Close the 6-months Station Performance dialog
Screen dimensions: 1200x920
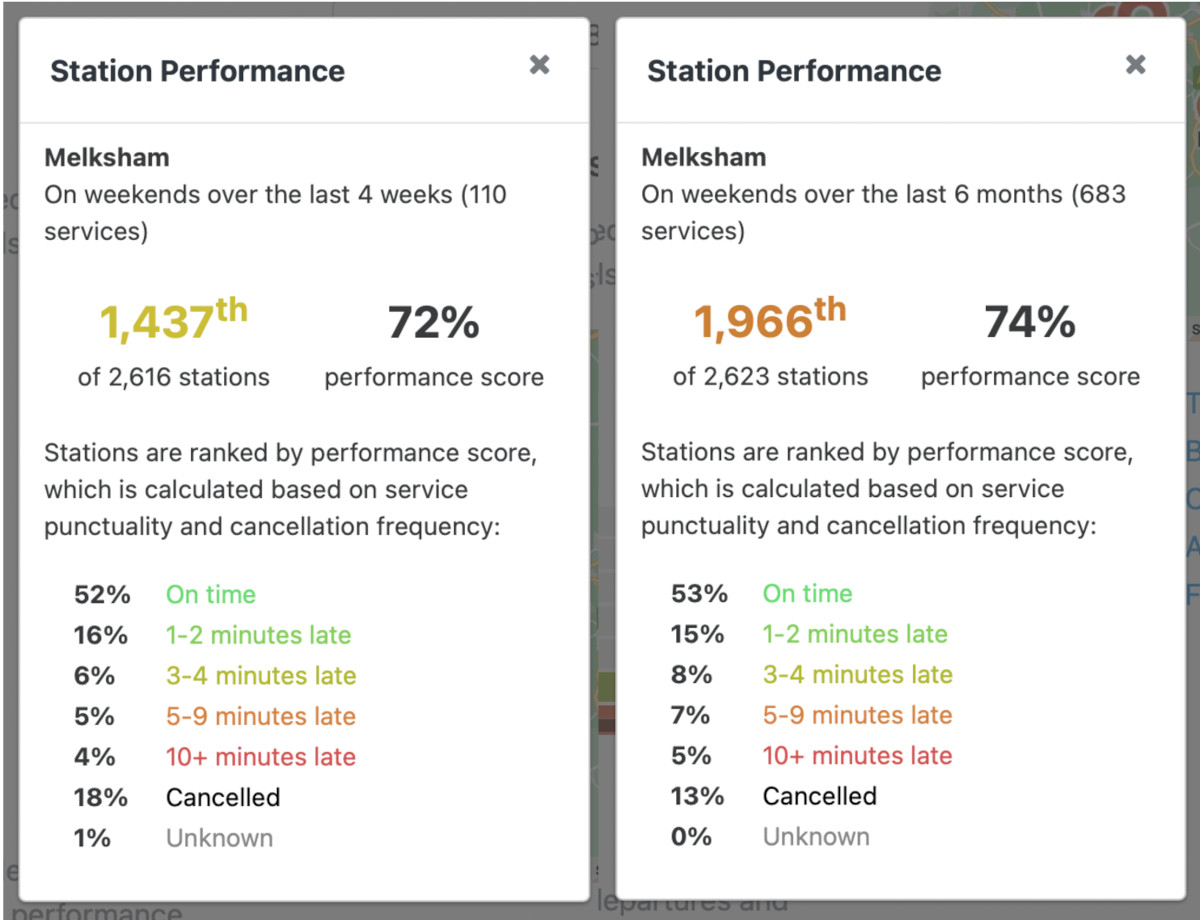1135,65
